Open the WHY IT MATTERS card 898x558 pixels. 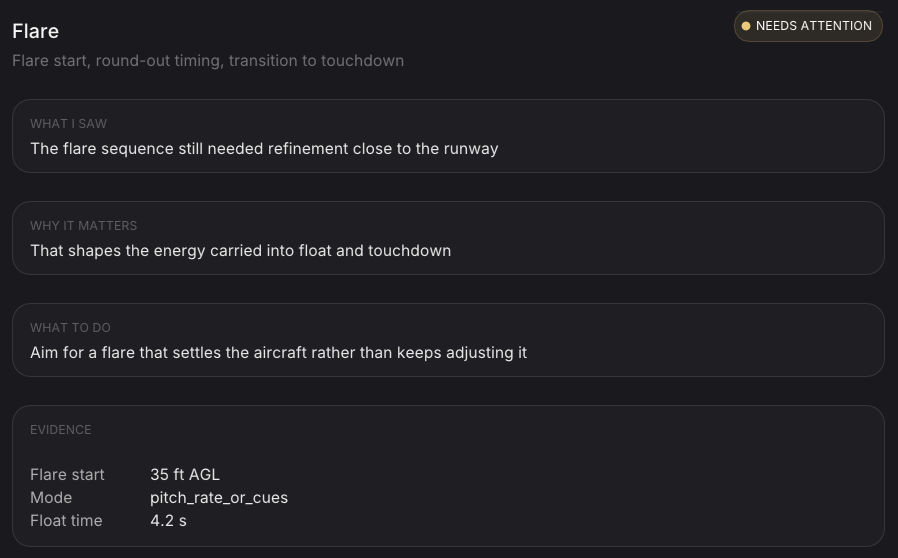tap(448, 238)
